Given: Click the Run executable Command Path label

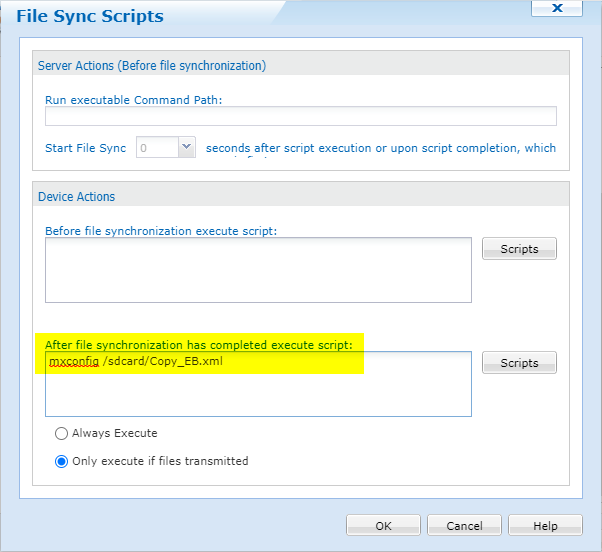Looking at the screenshot, I should click(x=133, y=100).
